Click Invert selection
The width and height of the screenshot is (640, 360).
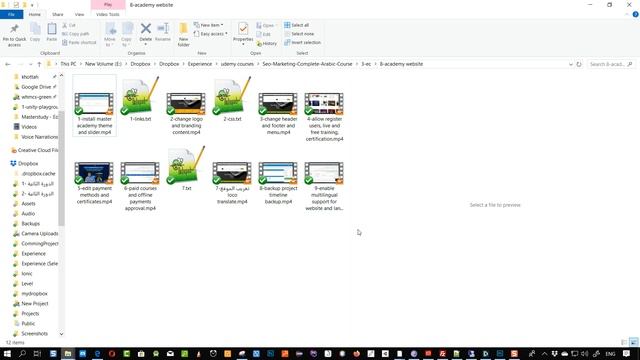[x=302, y=42]
